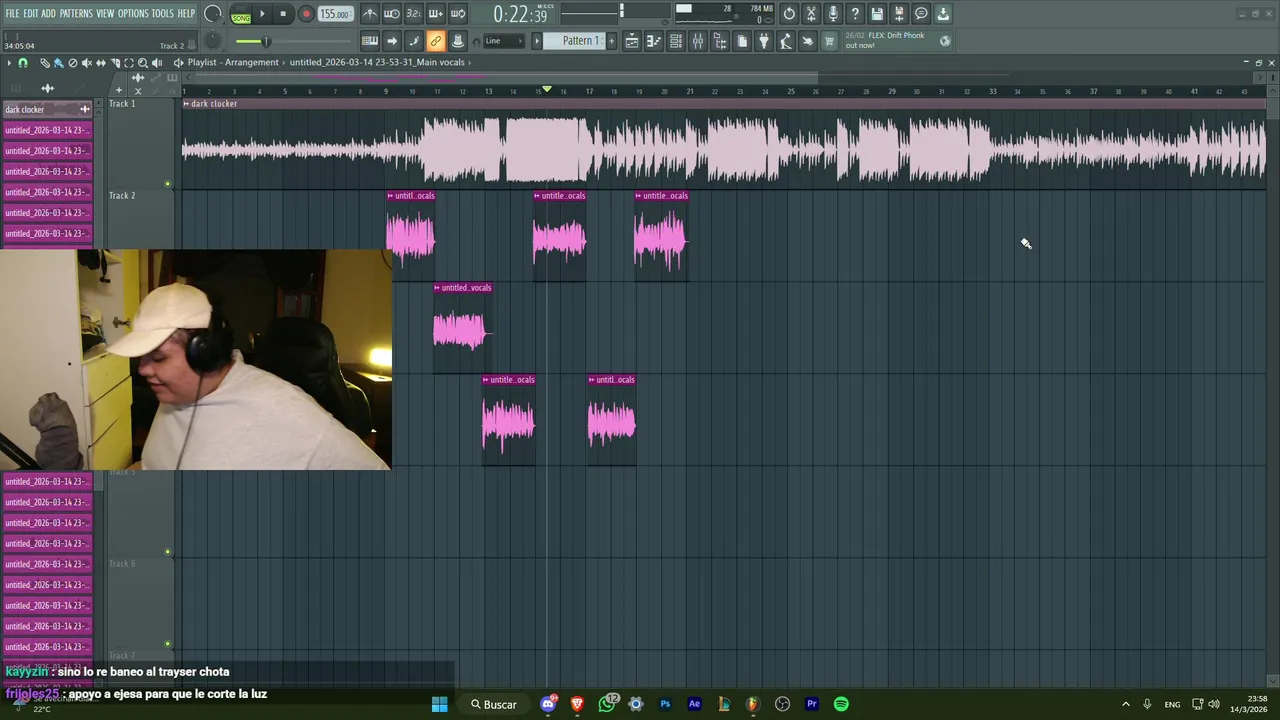This screenshot has width=1280, height=720.
Task: Select the Select marquee tool
Action: [x=128, y=63]
